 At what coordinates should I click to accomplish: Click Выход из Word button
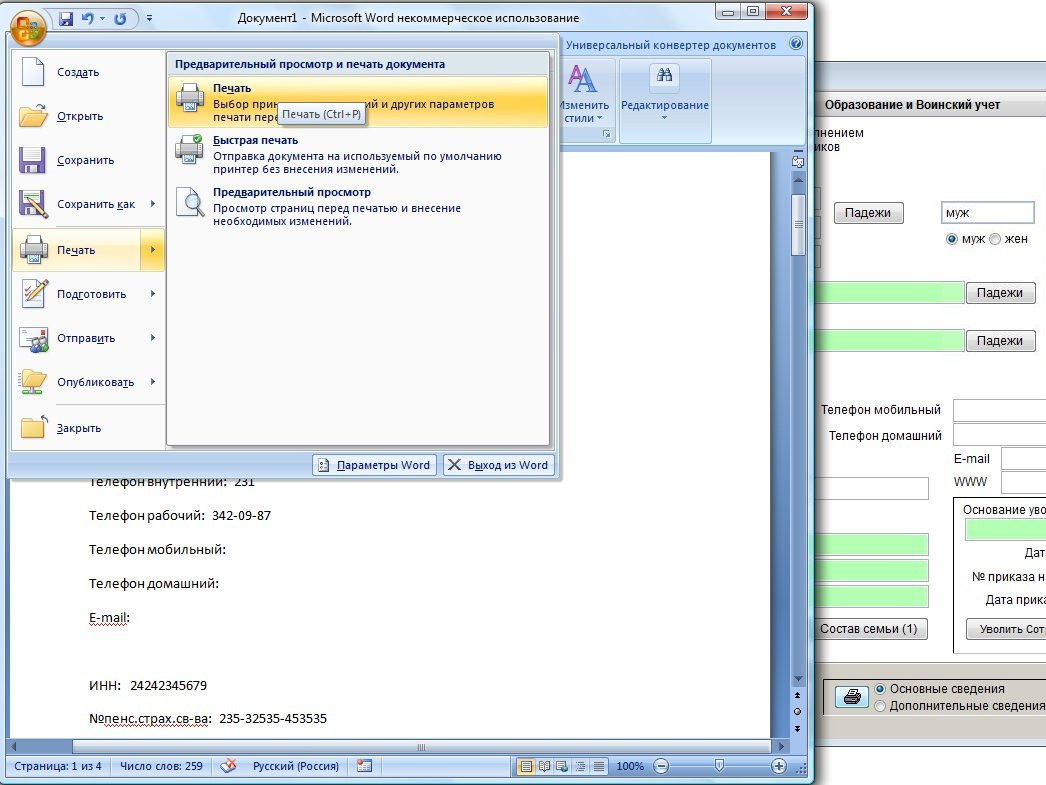(x=498, y=465)
